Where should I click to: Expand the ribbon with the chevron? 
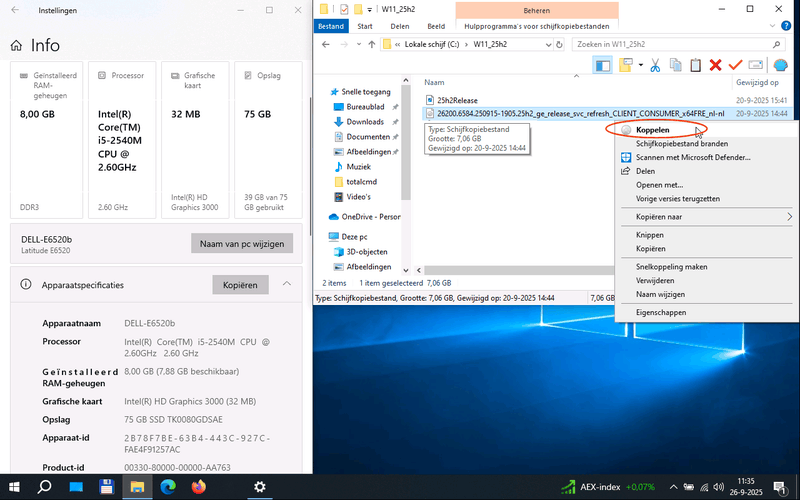(x=772, y=26)
